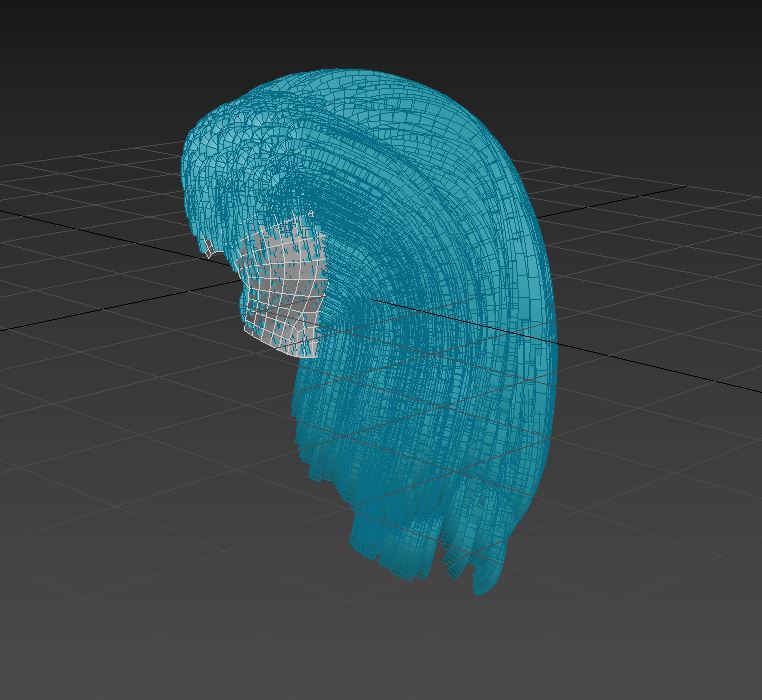Click the grid floor right of the model
This screenshot has width=762, height=700.
click(650, 450)
